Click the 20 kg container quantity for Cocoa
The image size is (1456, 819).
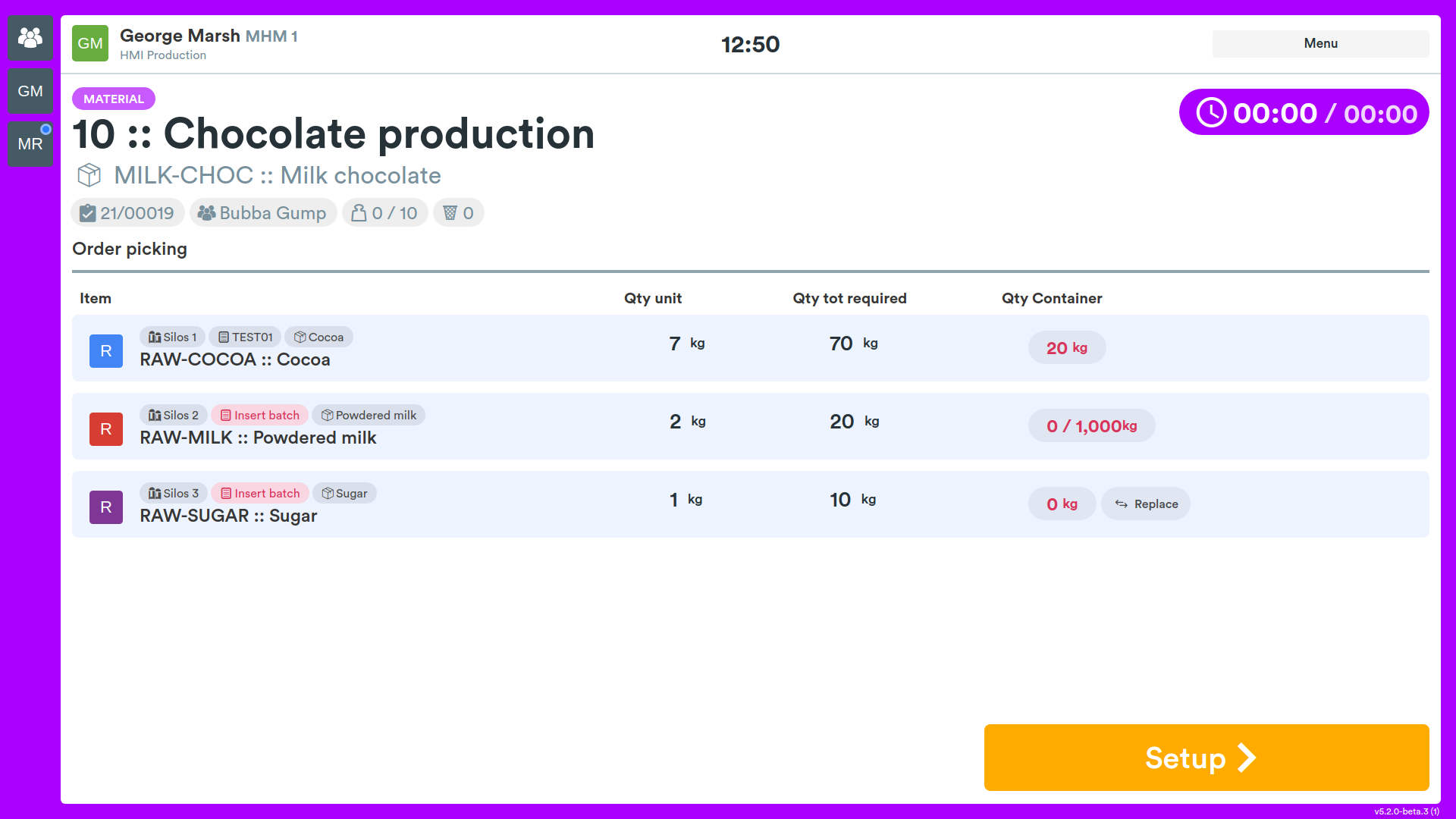pyautogui.click(x=1067, y=348)
